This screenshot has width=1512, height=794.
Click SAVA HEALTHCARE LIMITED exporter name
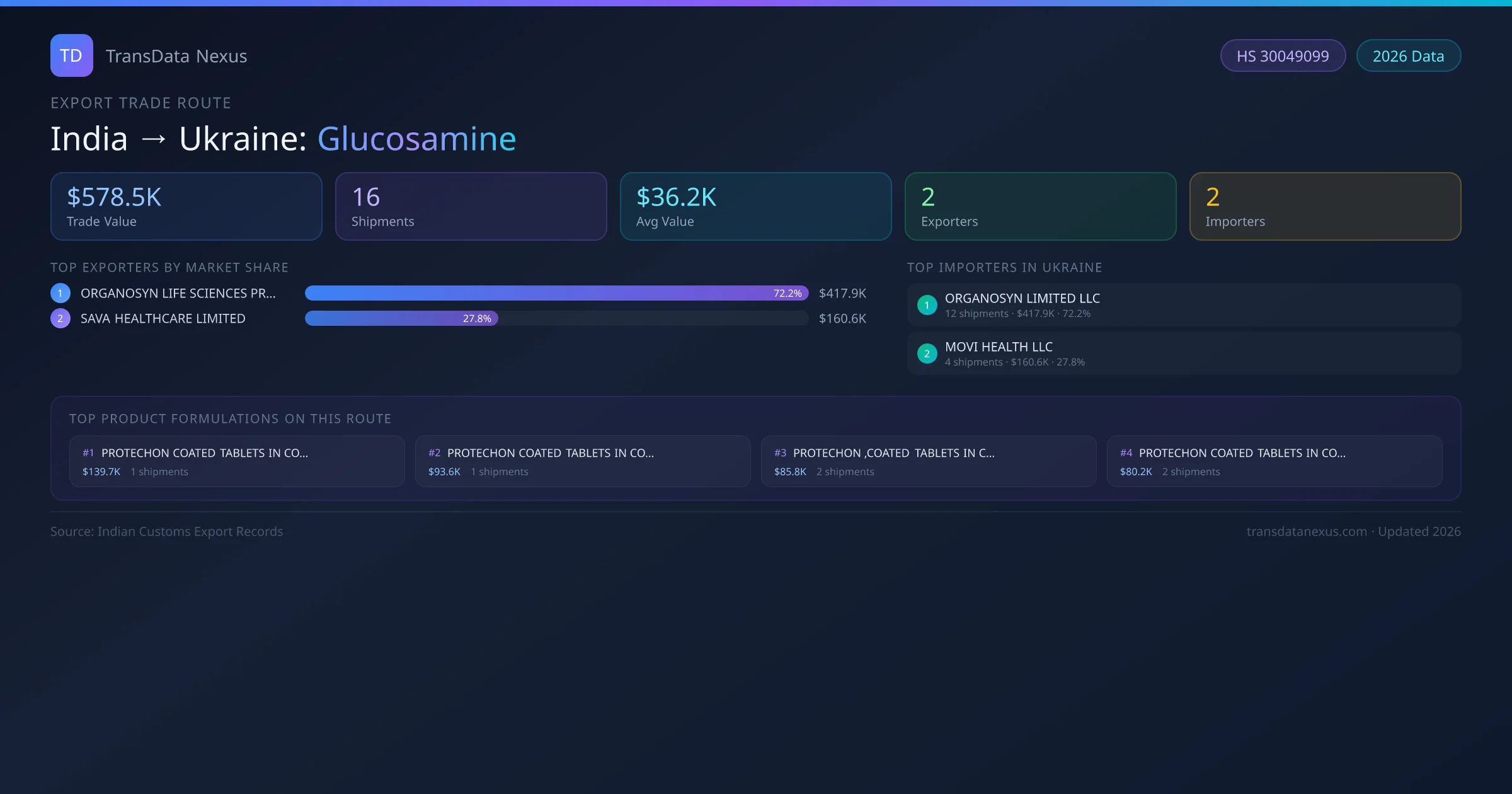[163, 319]
